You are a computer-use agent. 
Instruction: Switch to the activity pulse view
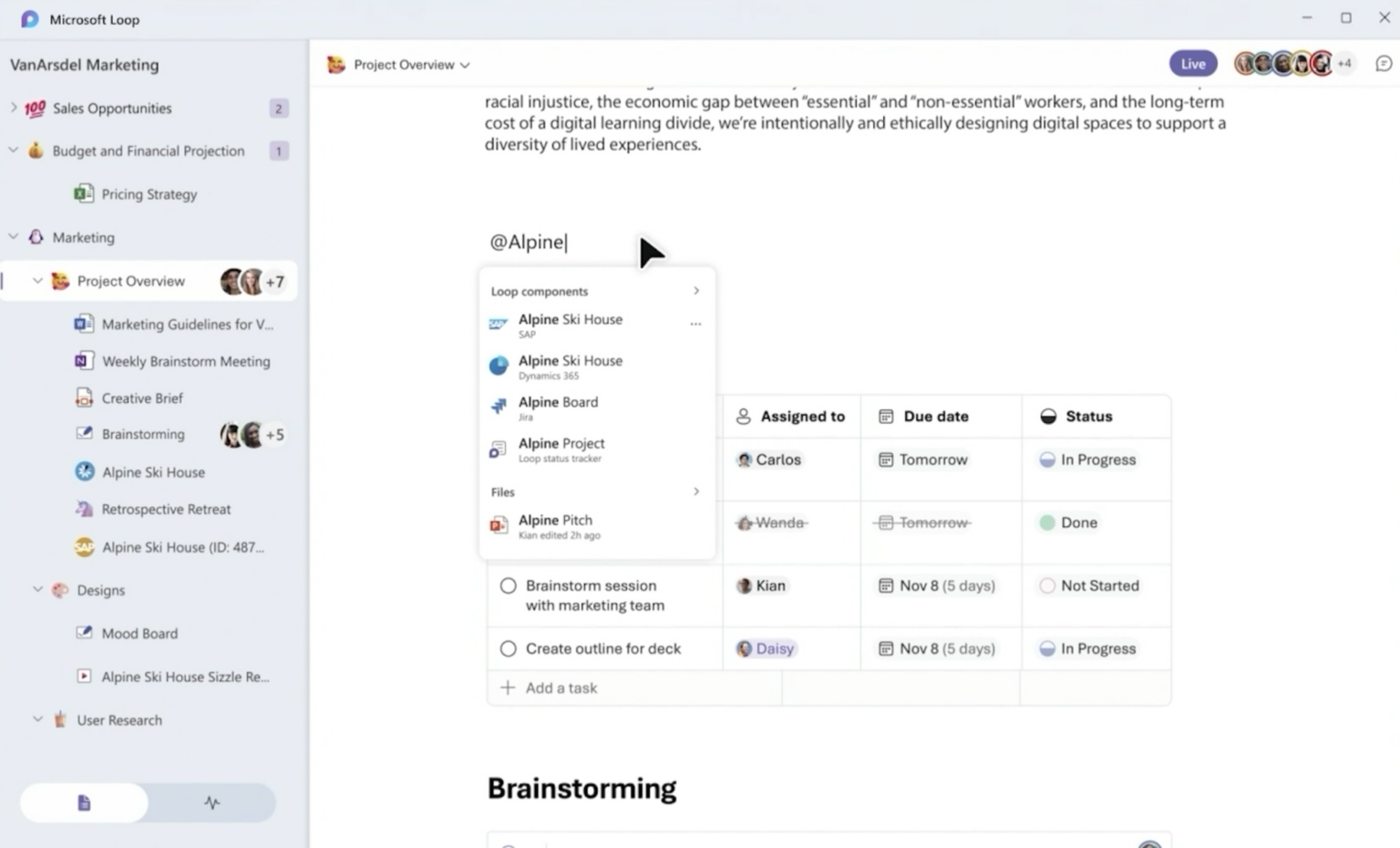pos(211,802)
